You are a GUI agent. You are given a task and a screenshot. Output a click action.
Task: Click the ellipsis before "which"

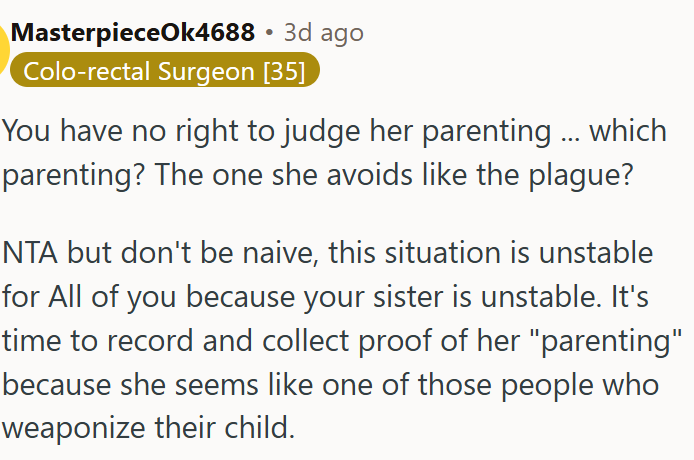(x=570, y=138)
